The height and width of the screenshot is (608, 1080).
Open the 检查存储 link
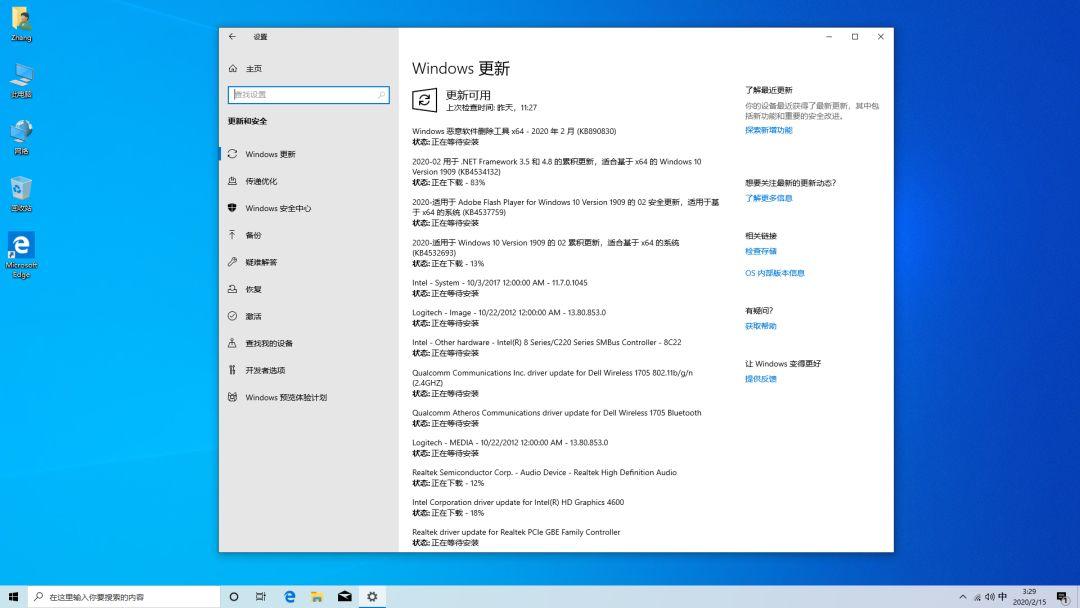pos(761,251)
